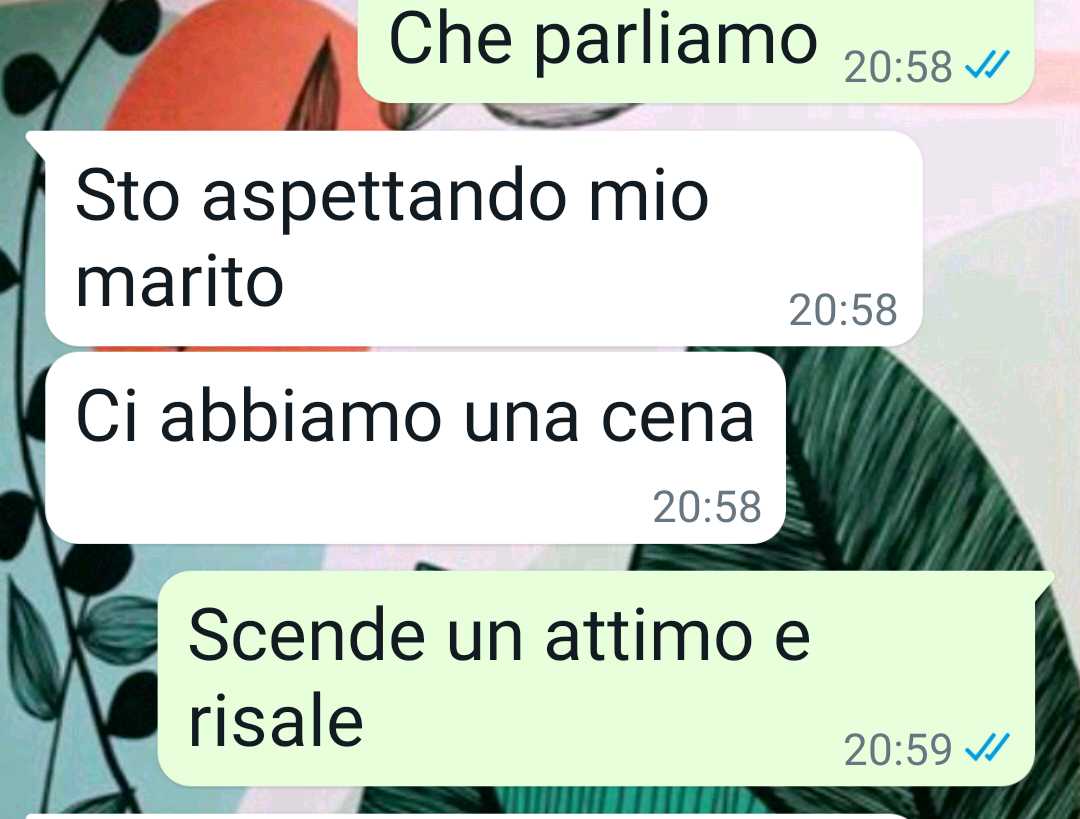1080x819 pixels.
Task: Click the 20:58 timestamp under 'marito' message
Action: (843, 310)
